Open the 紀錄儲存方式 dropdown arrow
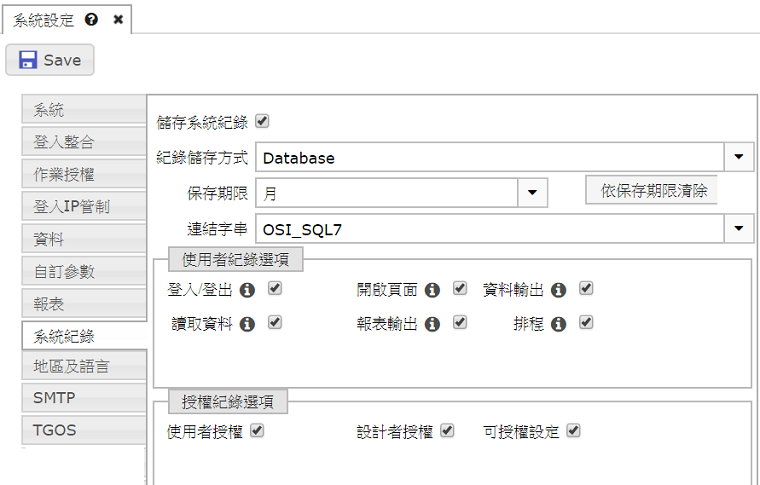The width and height of the screenshot is (760, 485). point(739,157)
